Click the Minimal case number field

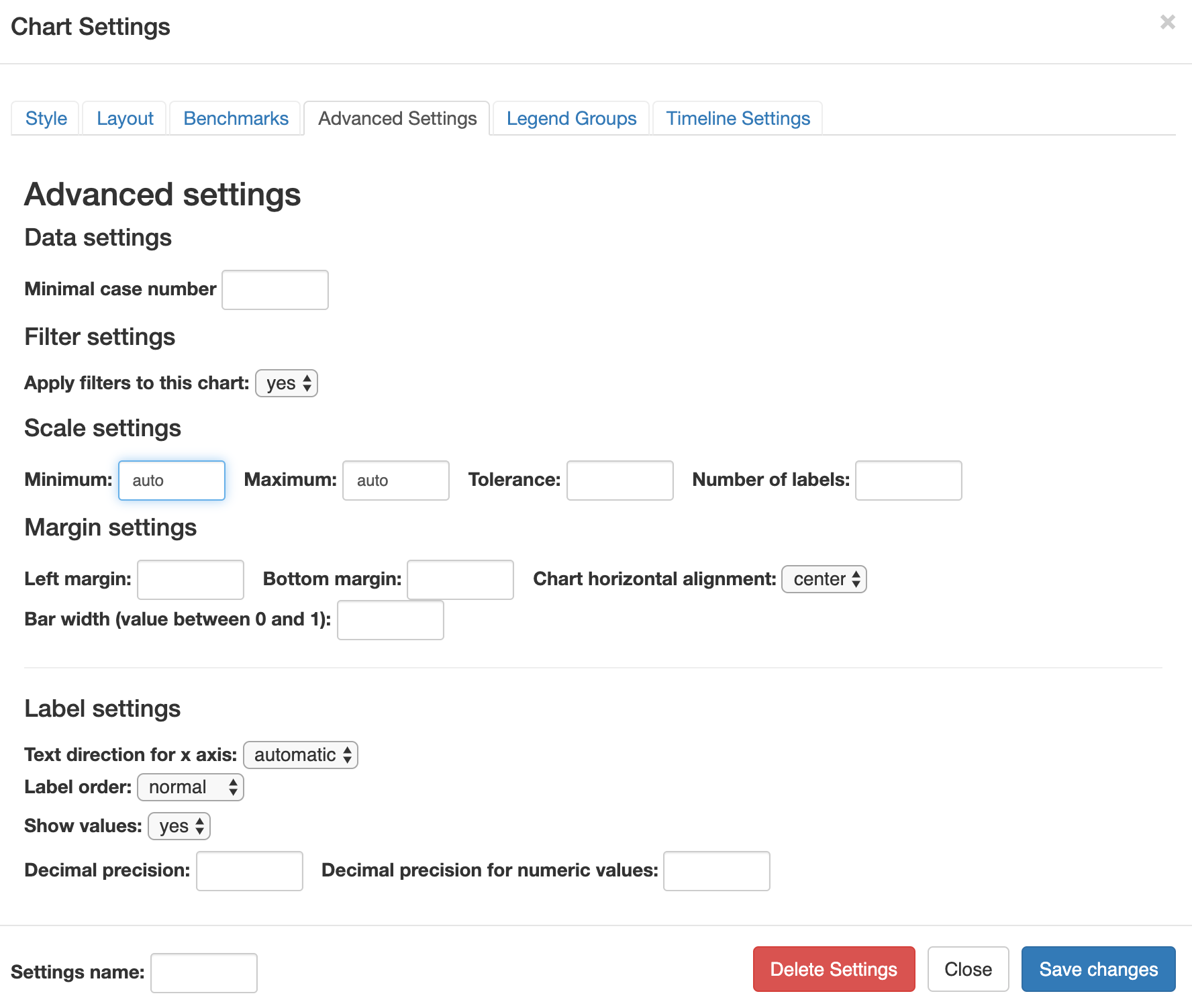pyautogui.click(x=275, y=290)
